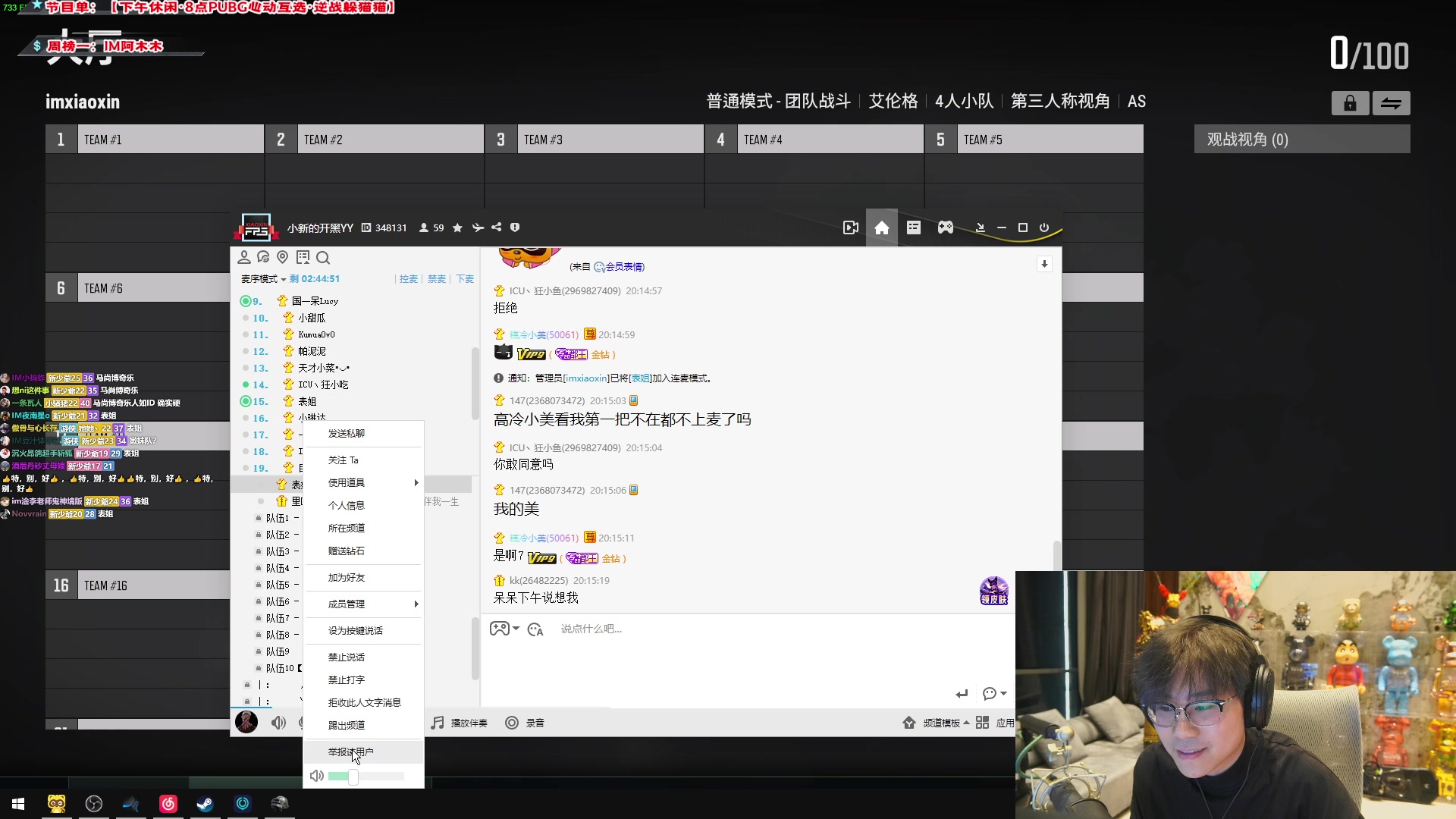
Task: Click the location pin icon above member list
Action: click(283, 258)
